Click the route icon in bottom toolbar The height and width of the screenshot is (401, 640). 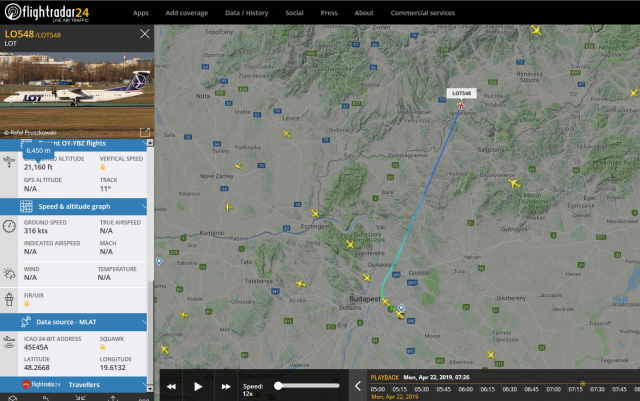coord(46,399)
